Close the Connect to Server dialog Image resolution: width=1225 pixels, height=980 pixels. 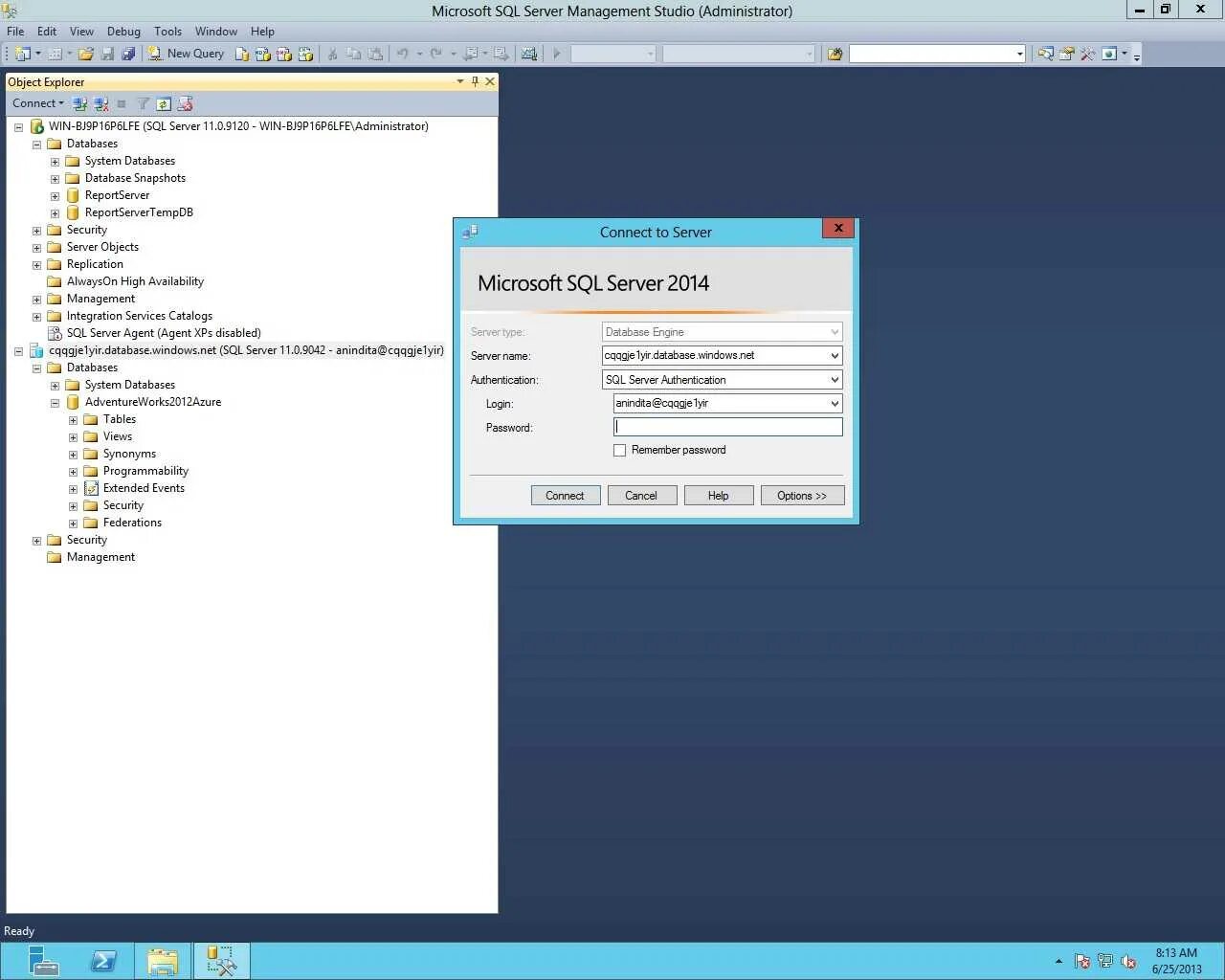(x=837, y=228)
